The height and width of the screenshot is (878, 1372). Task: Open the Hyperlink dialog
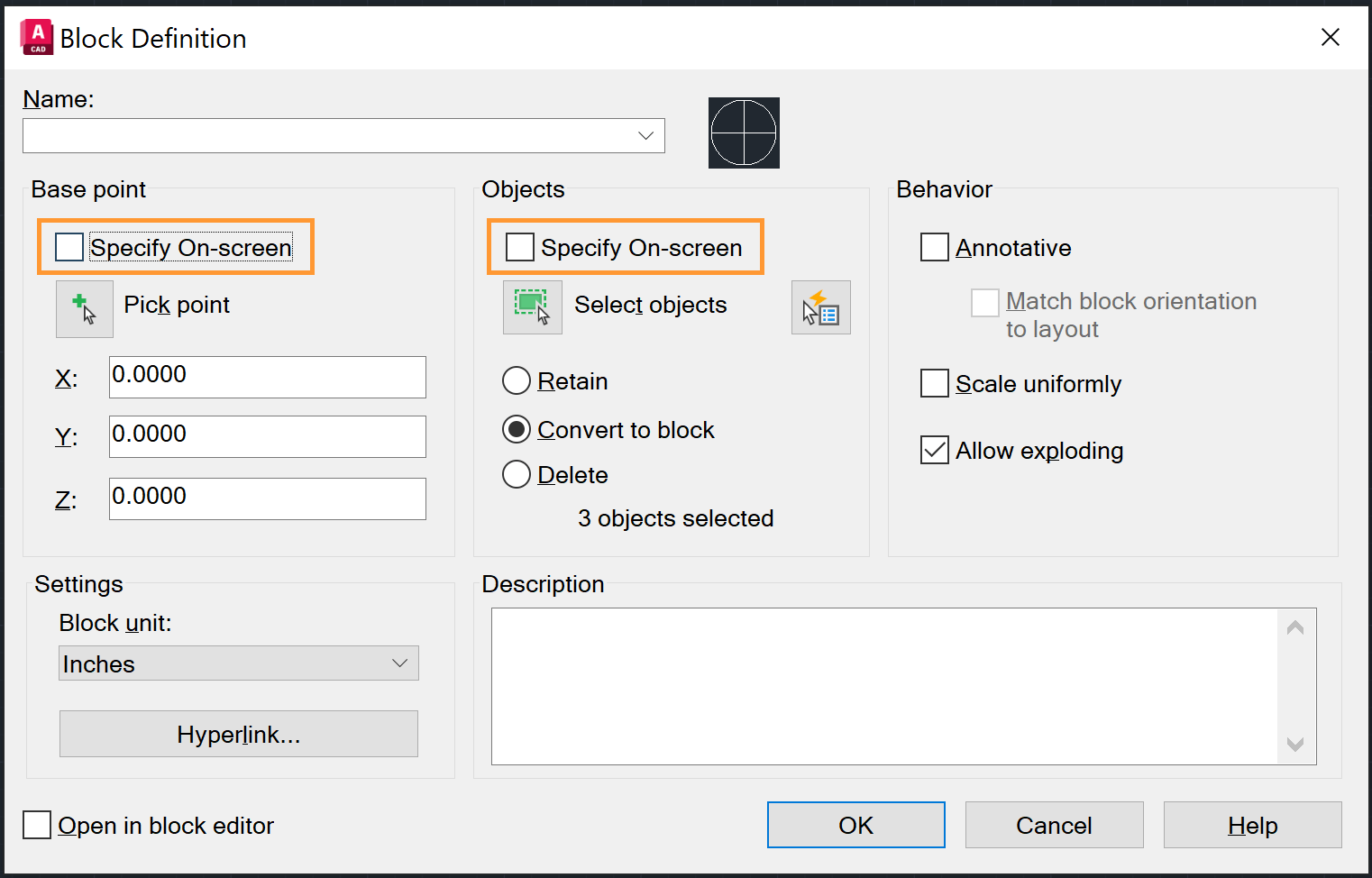(238, 734)
